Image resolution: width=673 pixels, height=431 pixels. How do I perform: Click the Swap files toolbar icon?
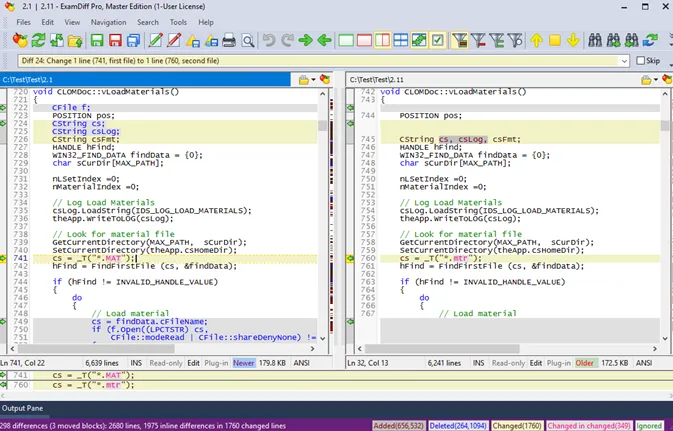[x=57, y=40]
